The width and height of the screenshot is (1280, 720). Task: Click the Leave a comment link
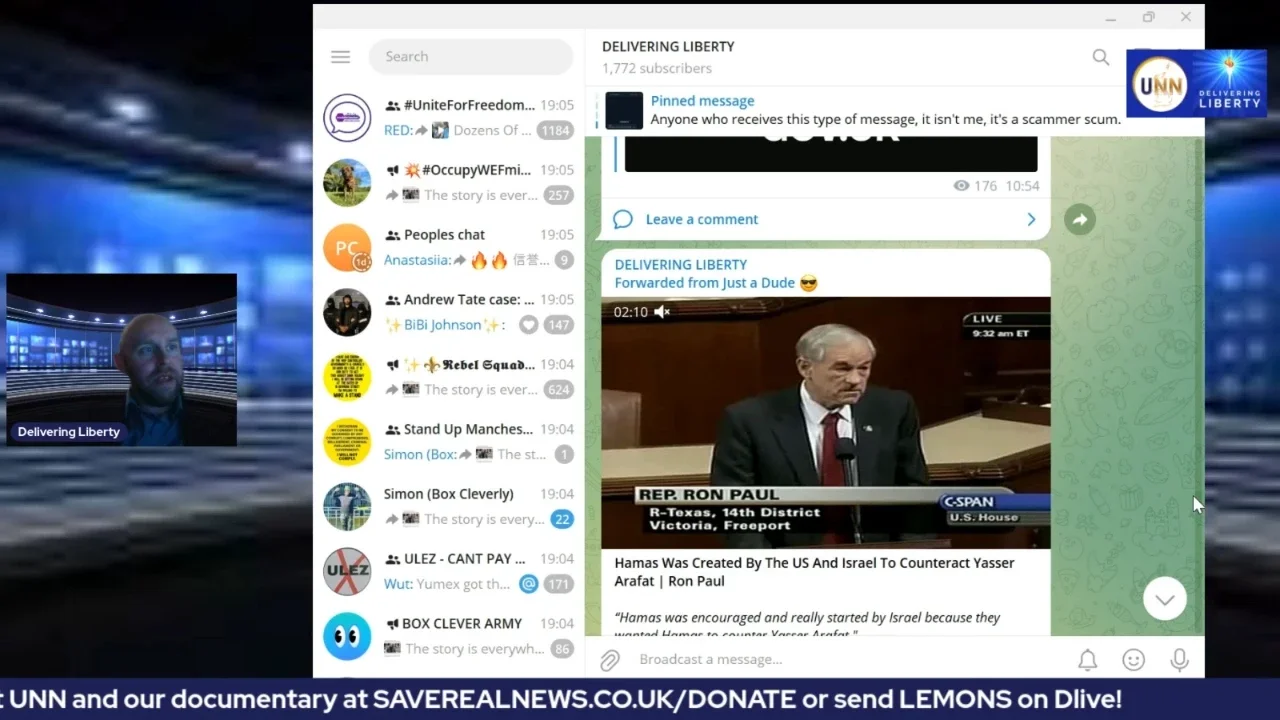702,219
